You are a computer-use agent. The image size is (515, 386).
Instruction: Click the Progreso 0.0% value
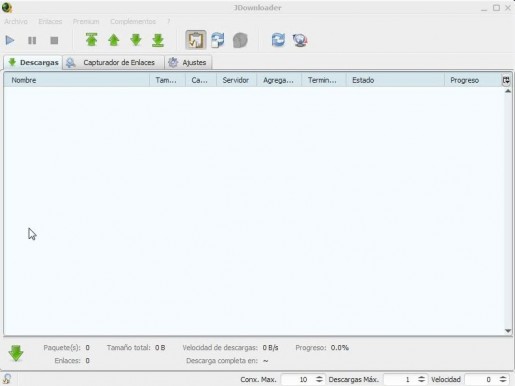340,348
